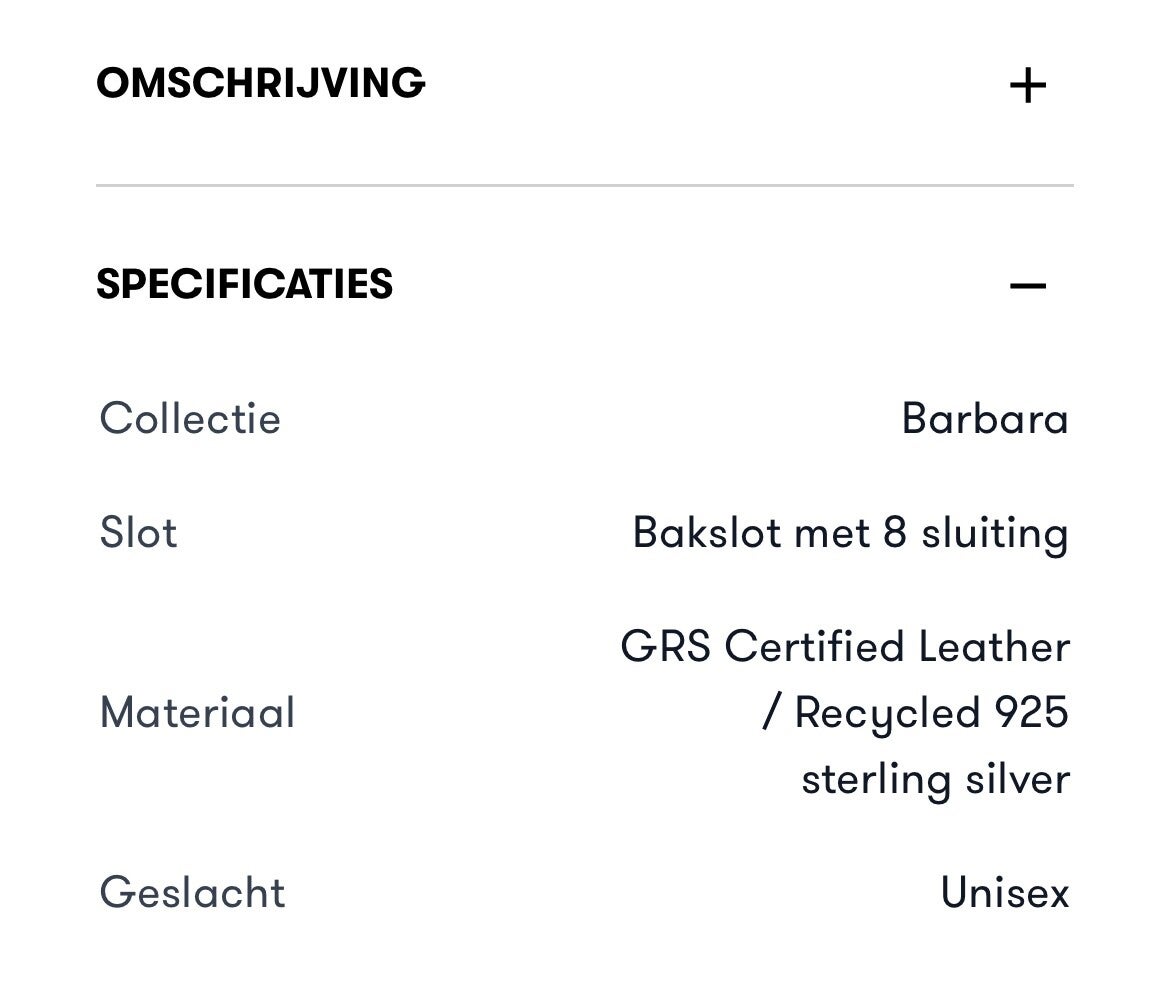Select the Collectie row label
The height and width of the screenshot is (1007, 1154).
(190, 418)
